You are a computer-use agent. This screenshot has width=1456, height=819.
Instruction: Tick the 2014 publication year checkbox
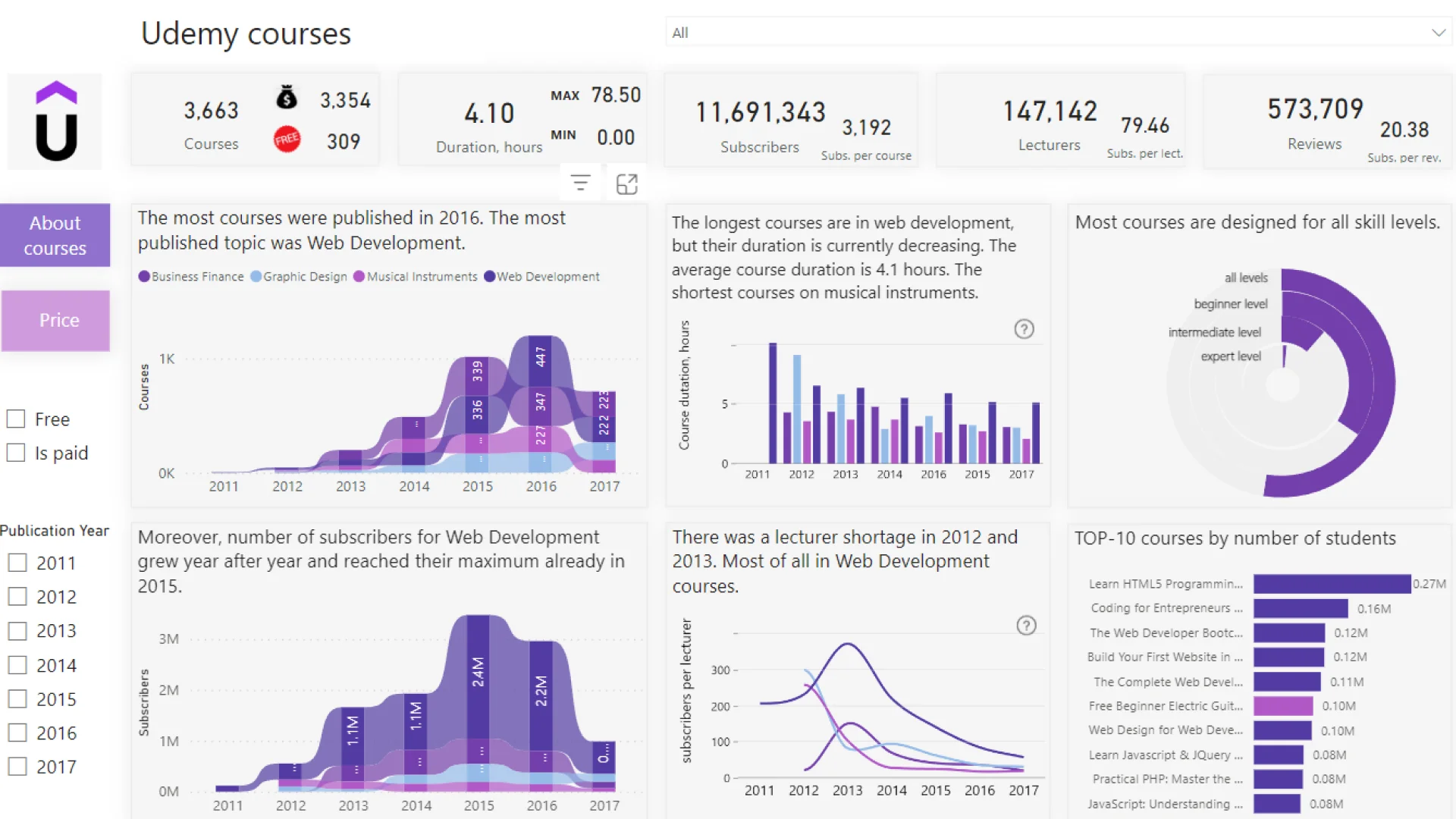tap(17, 665)
